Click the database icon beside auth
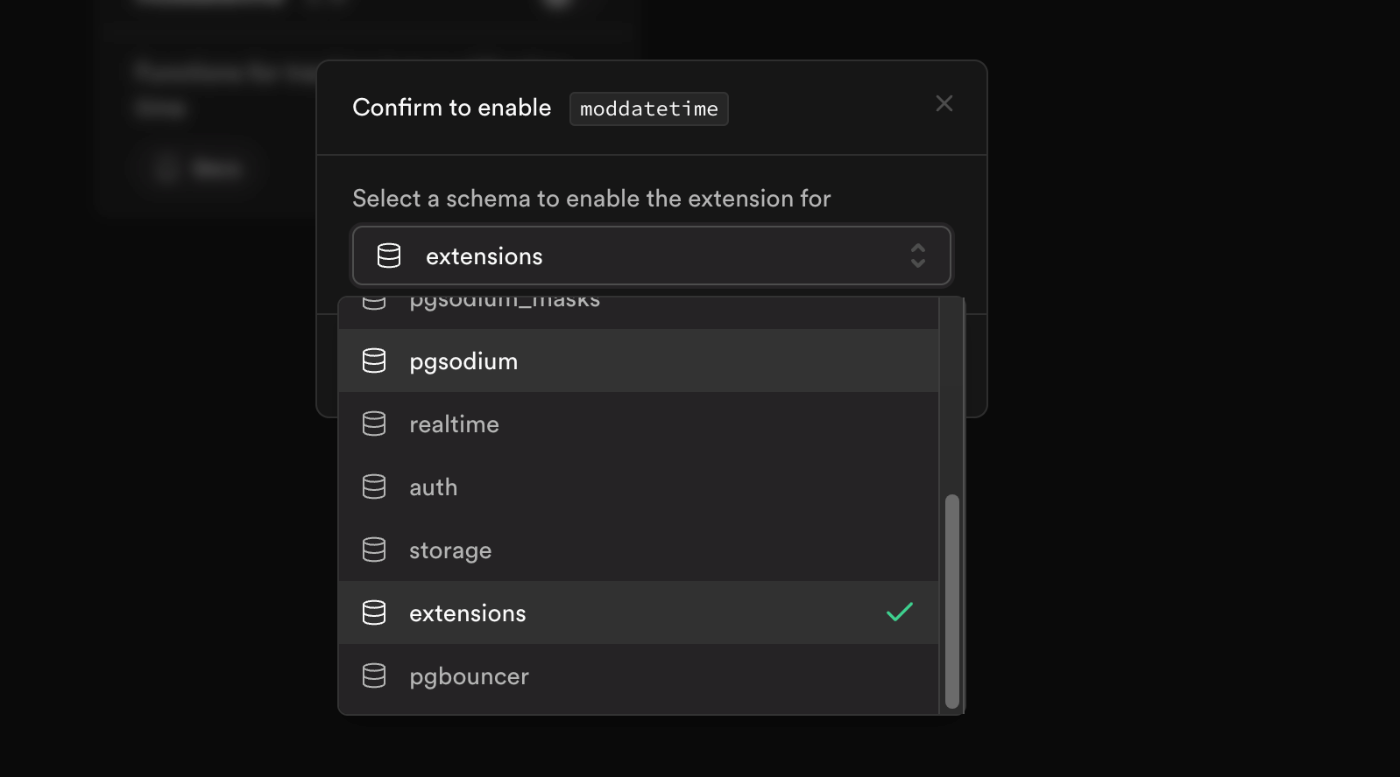This screenshot has height=777, width=1400. (x=374, y=487)
